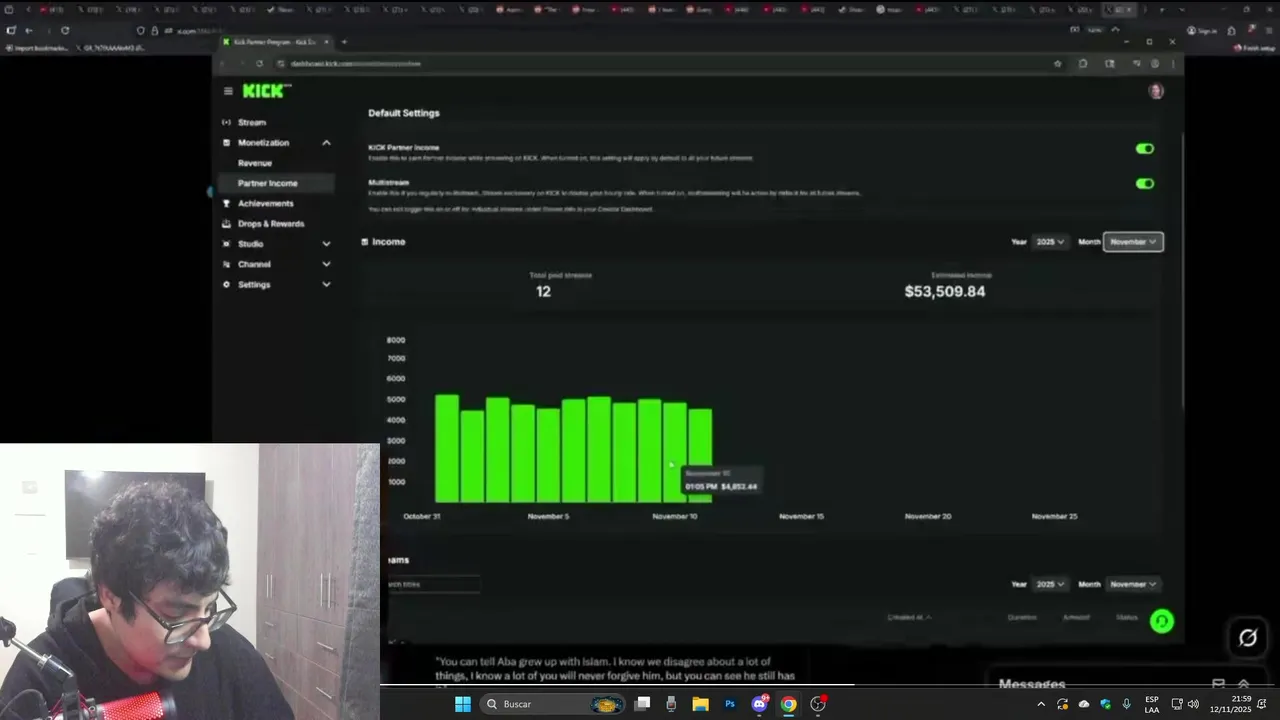Expand the Messages panel with double chevron
The width and height of the screenshot is (1280, 720).
click(1244, 685)
